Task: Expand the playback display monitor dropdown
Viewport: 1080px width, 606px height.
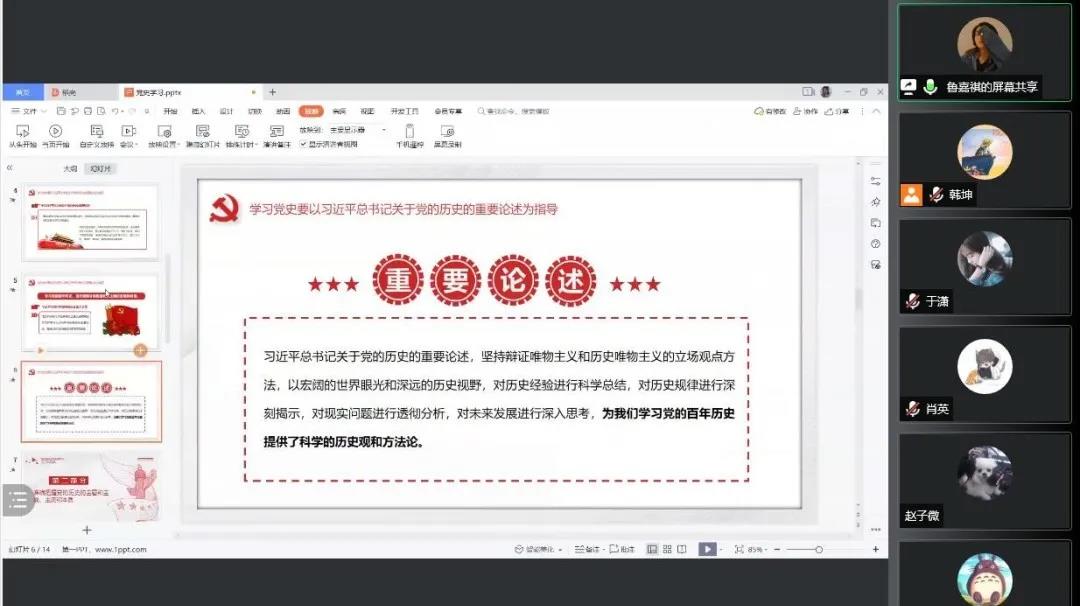Action: [x=383, y=130]
